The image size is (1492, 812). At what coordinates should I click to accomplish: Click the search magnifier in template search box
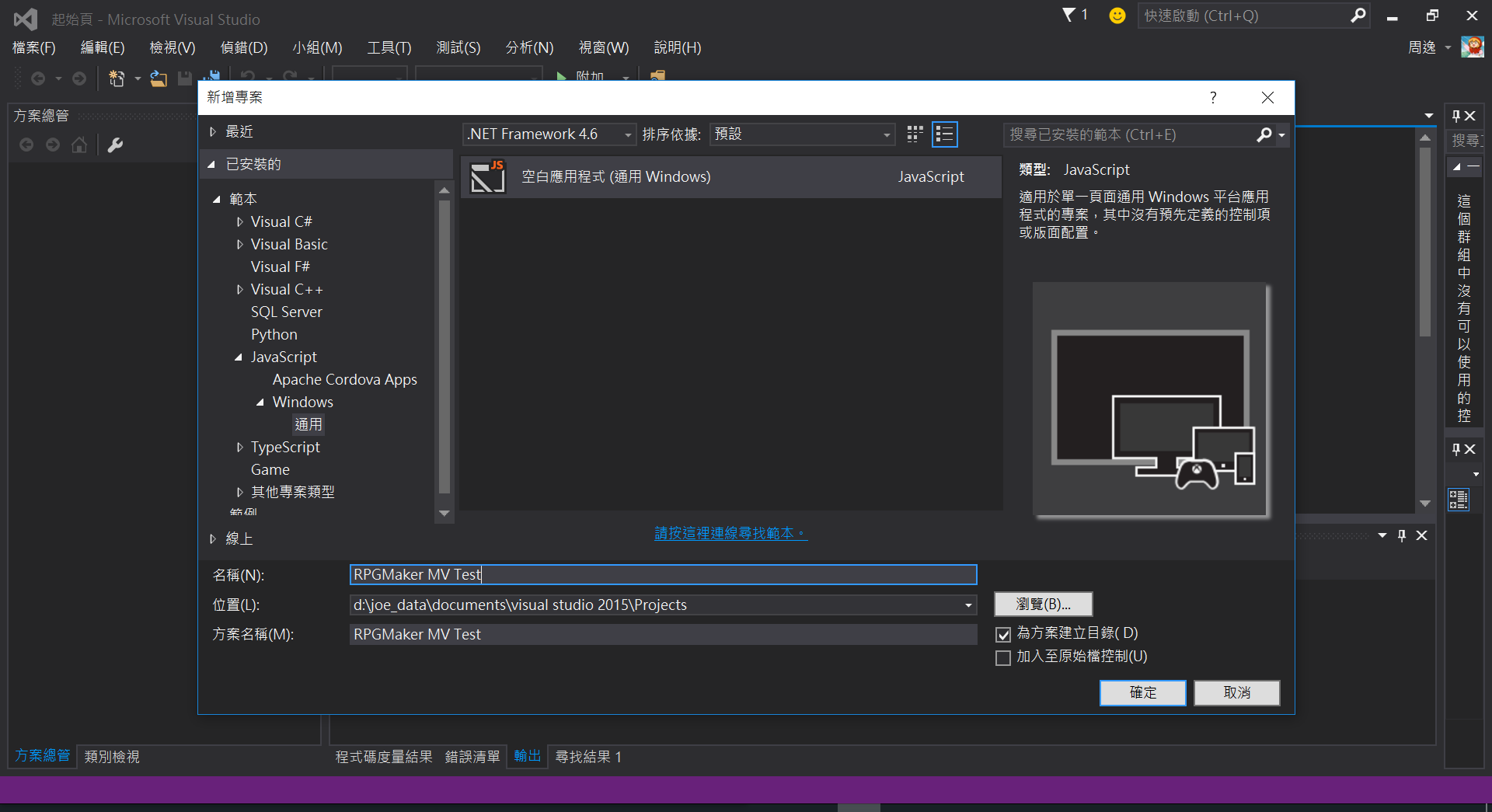click(1264, 134)
